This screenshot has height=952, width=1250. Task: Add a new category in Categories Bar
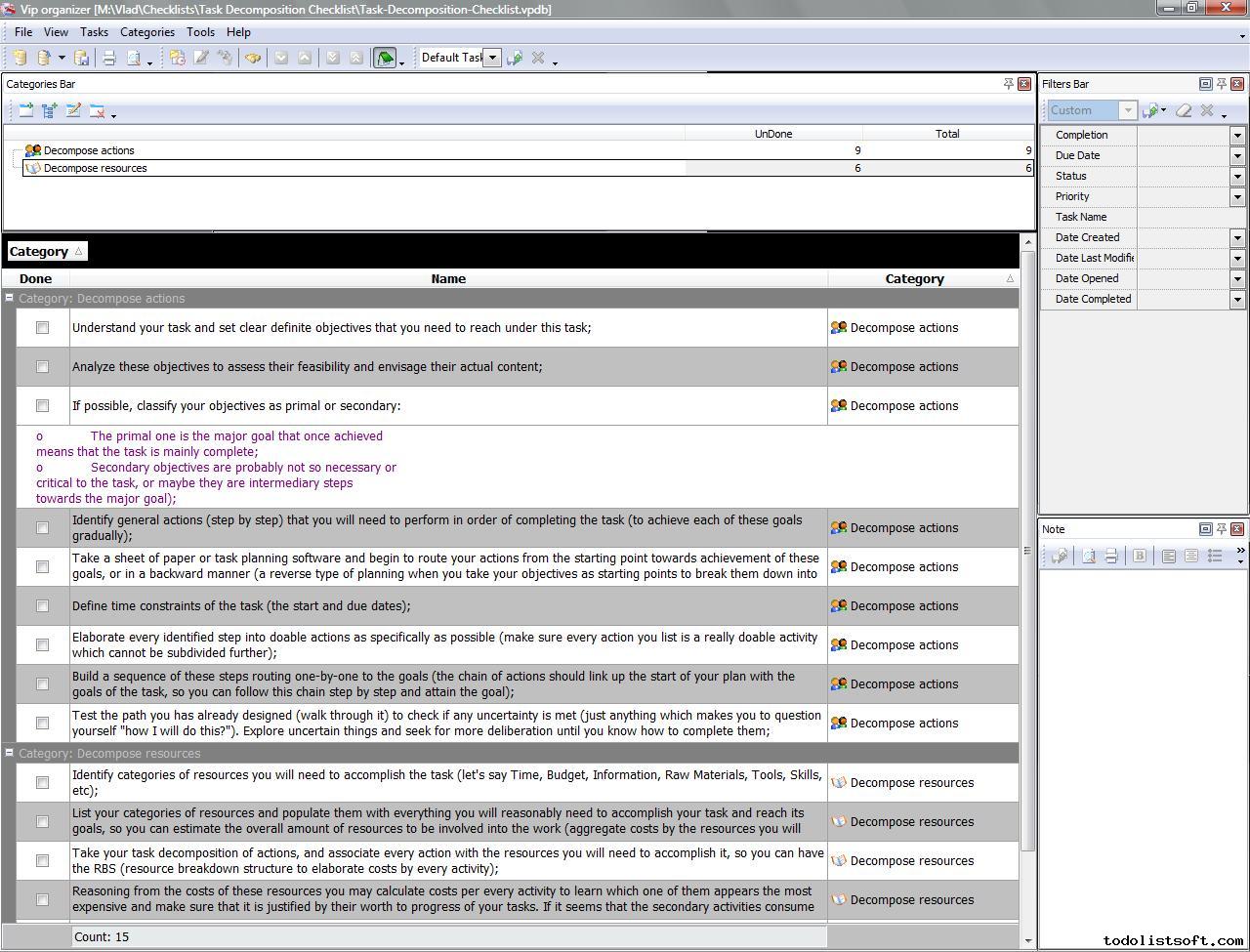25,111
